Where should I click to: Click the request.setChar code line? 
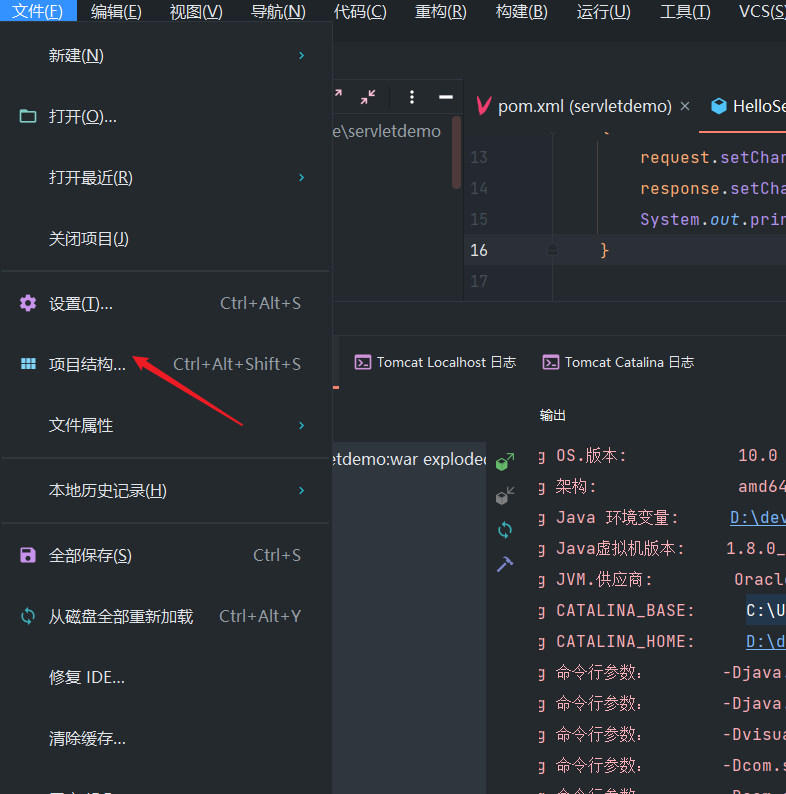tap(713, 157)
